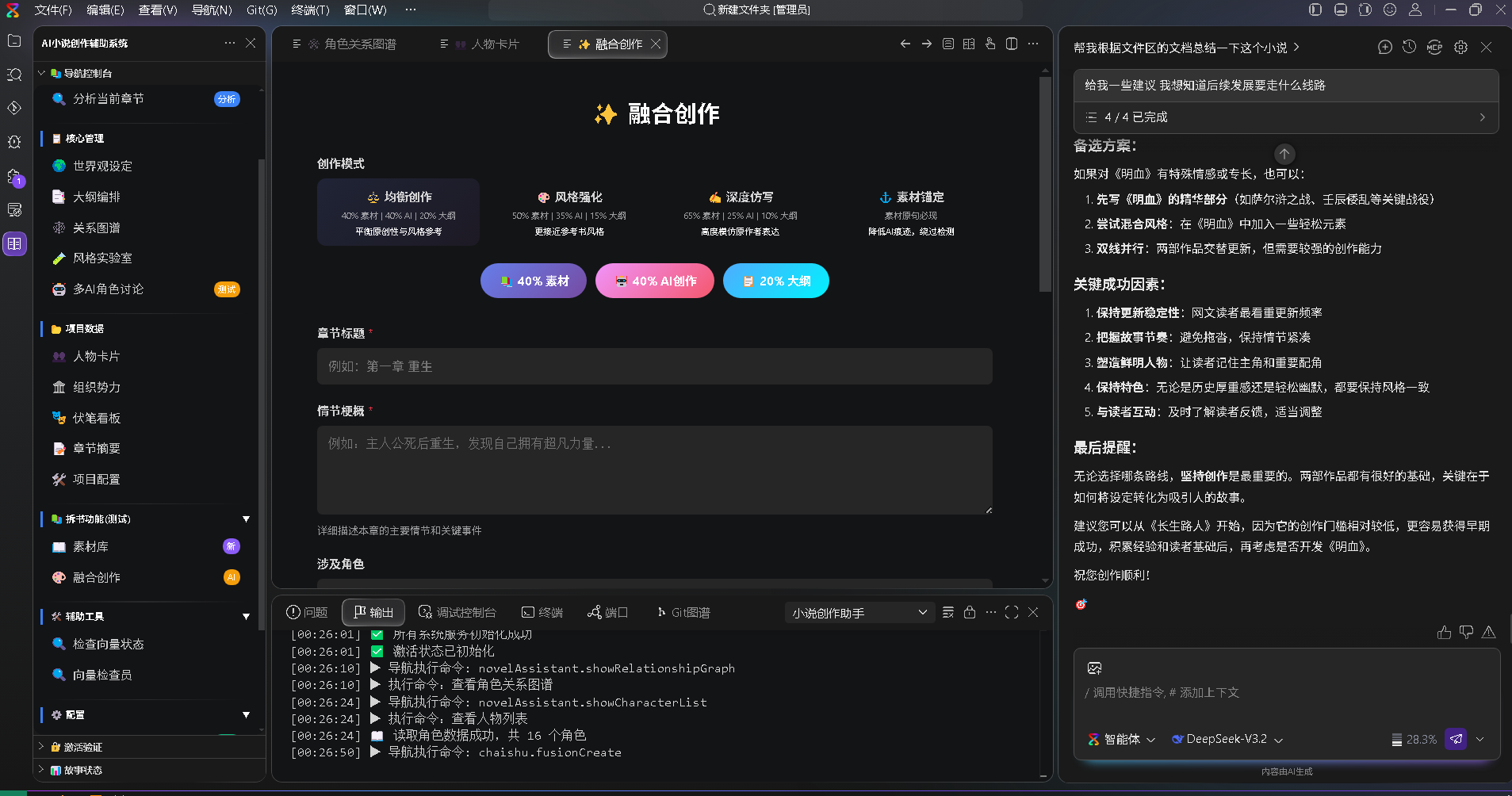1512x796 pixels.
Task: Open the Run and Debug bug icon
Action: pyautogui.click(x=14, y=142)
